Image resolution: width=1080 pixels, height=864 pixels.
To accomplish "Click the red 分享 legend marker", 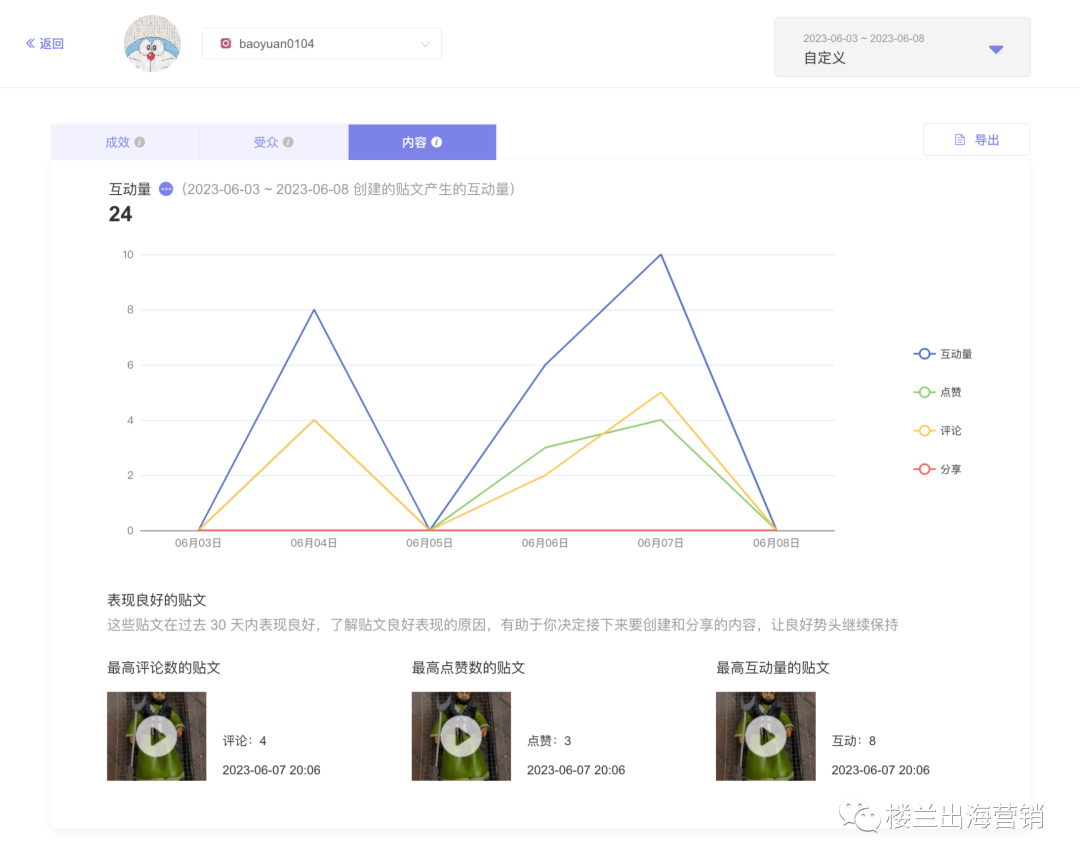I will 924,469.
